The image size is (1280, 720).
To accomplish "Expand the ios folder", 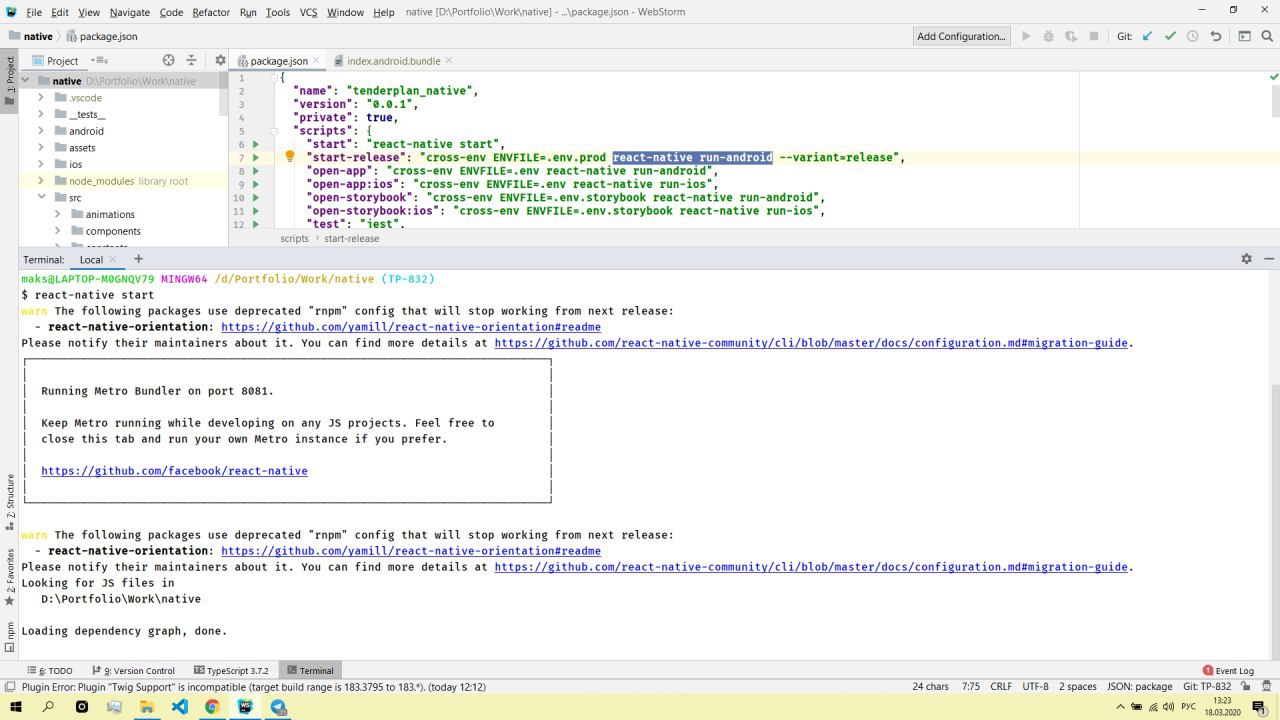I will [41, 164].
